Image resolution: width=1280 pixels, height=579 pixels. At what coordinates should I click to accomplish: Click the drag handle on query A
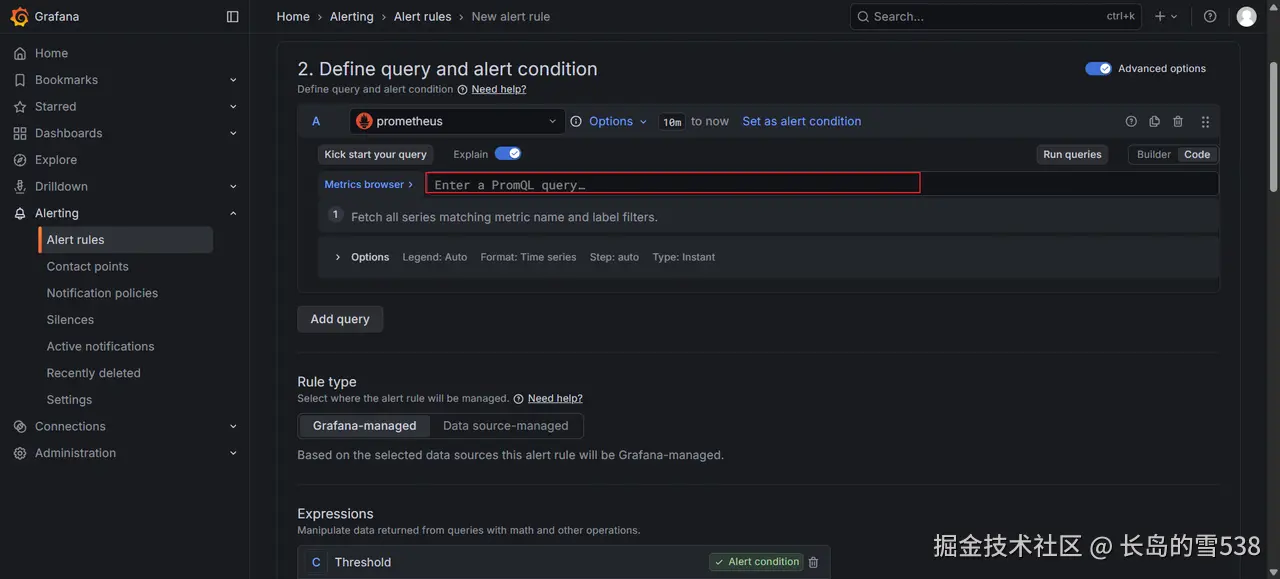(1205, 121)
